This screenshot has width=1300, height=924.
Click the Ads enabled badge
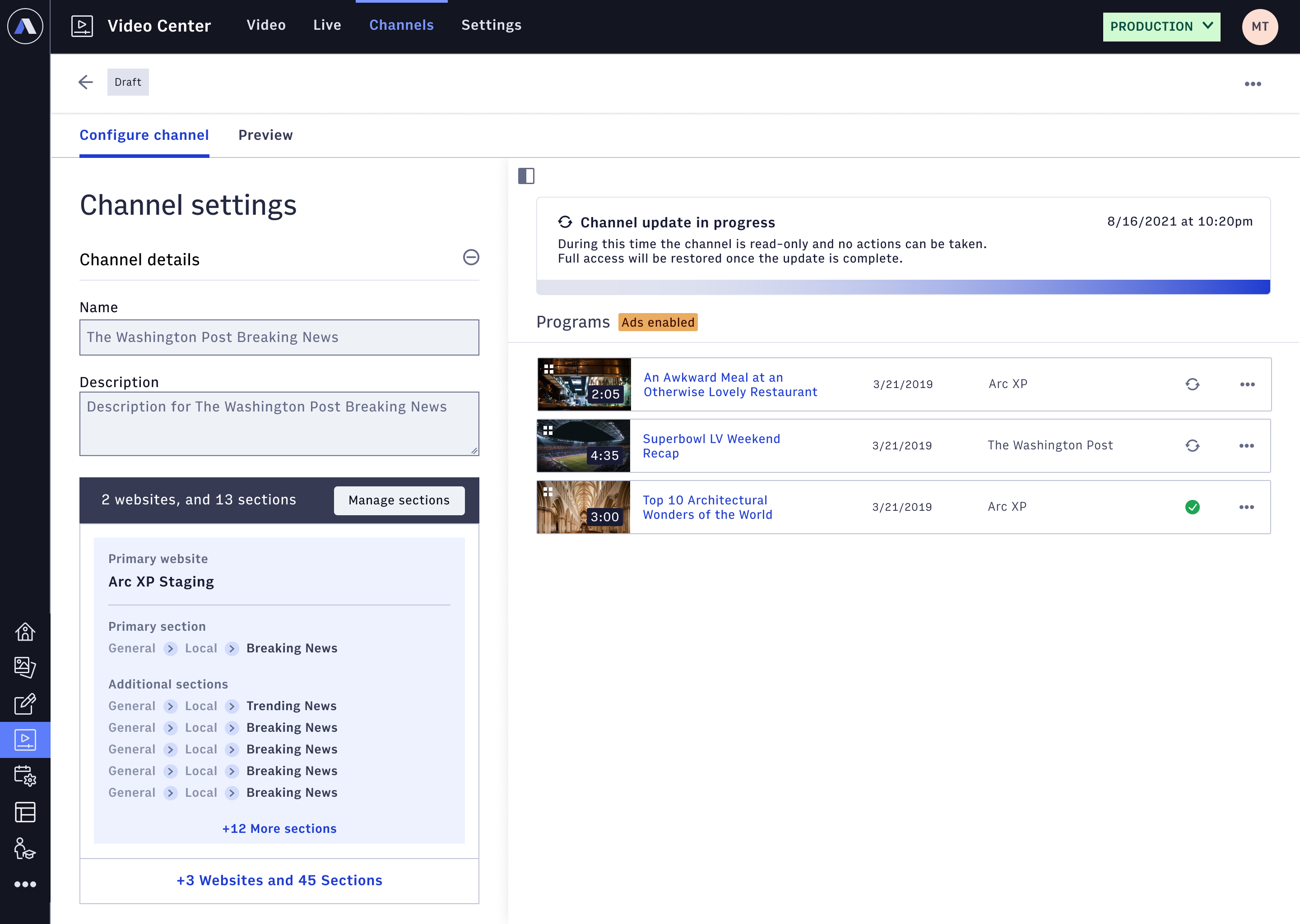click(x=658, y=322)
